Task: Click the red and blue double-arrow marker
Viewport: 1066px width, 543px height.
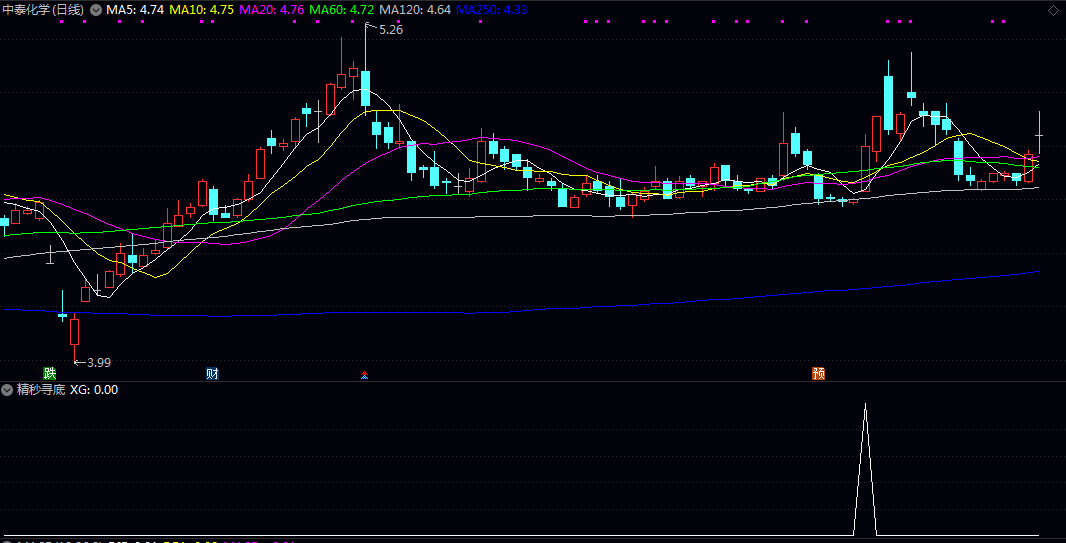Action: 364,374
